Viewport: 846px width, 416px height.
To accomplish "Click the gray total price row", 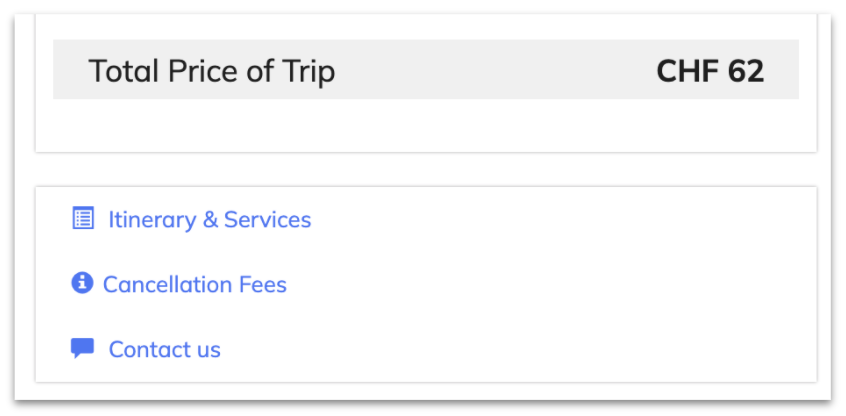I will pos(426,69).
